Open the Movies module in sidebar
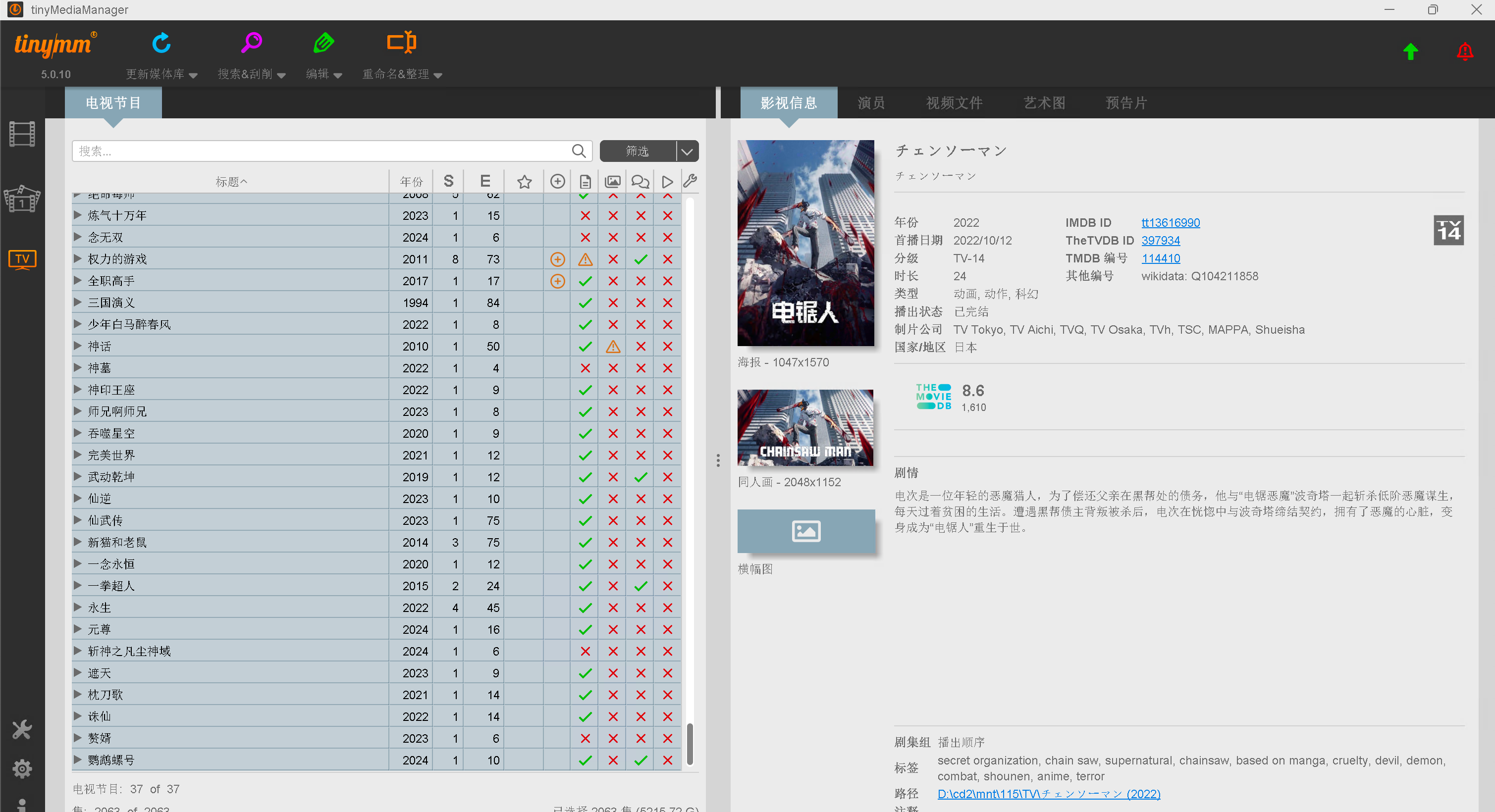 22,134
